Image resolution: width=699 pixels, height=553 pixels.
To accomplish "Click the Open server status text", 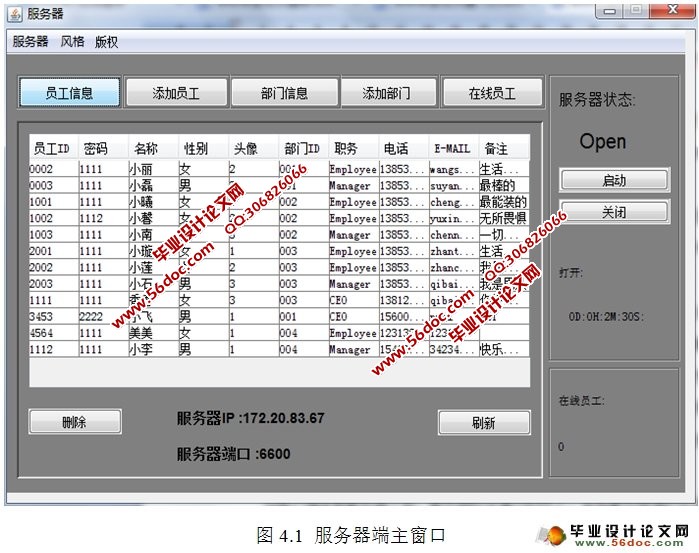I will pos(603,142).
